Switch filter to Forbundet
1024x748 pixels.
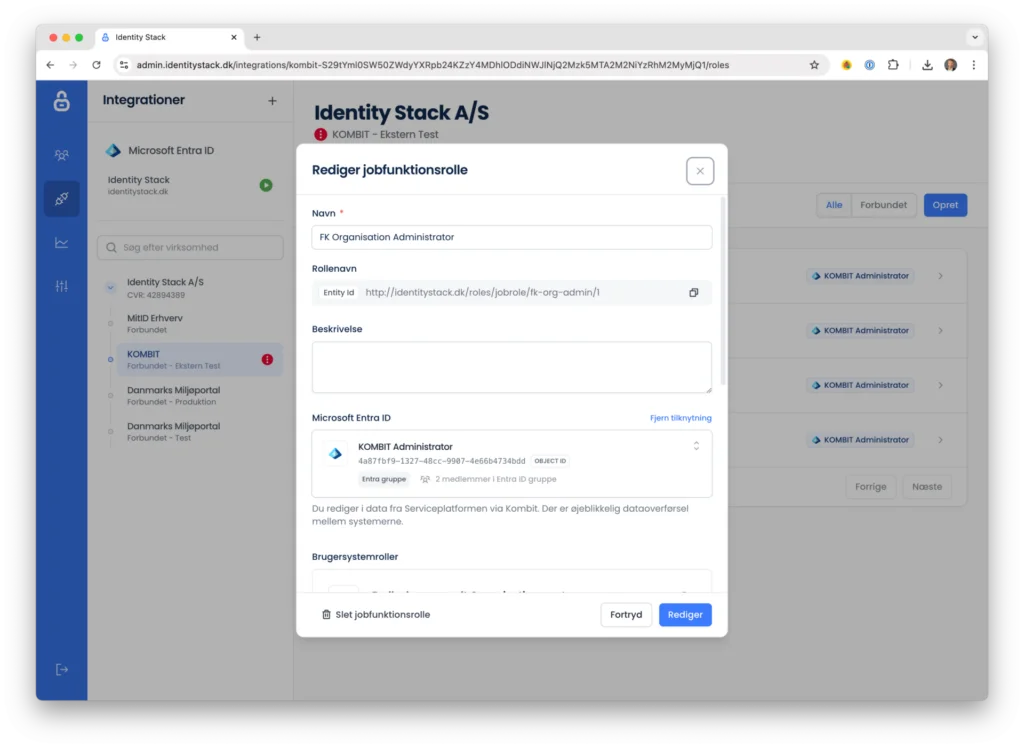pyautogui.click(x=883, y=205)
